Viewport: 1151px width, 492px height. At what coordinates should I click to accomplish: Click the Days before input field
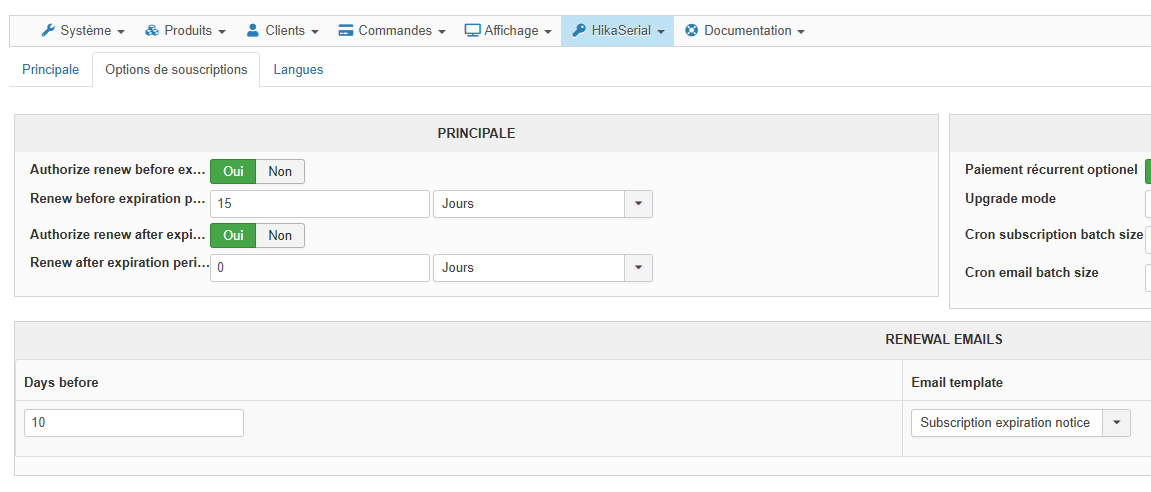tap(134, 423)
